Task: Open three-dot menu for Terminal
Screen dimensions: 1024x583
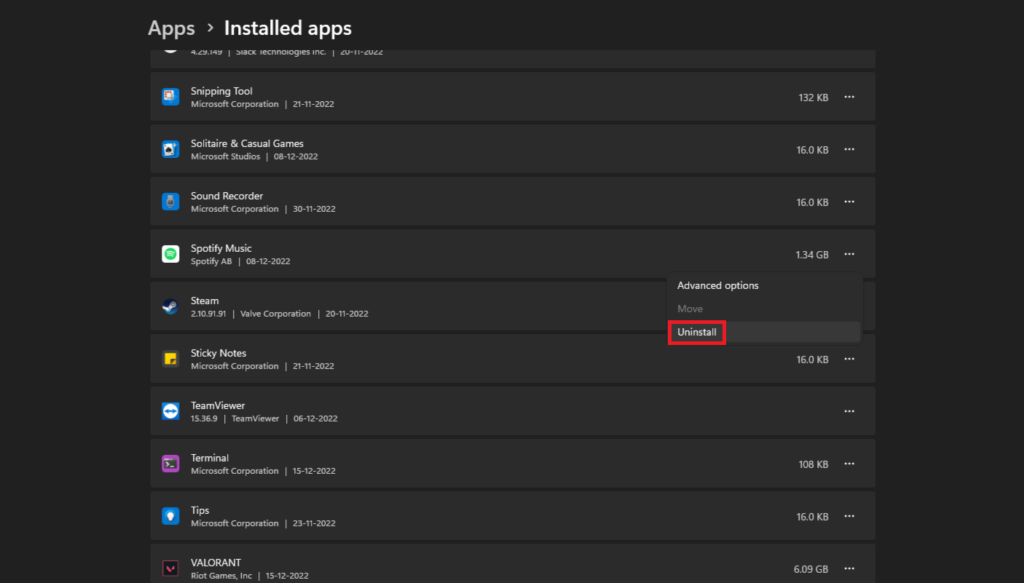Action: [x=849, y=464]
